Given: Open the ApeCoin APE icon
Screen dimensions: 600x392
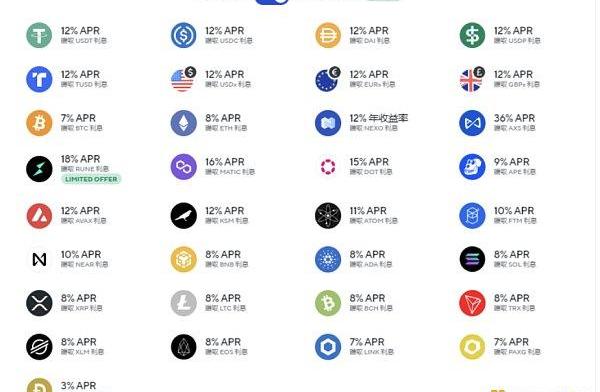Looking at the screenshot, I should [x=472, y=167].
